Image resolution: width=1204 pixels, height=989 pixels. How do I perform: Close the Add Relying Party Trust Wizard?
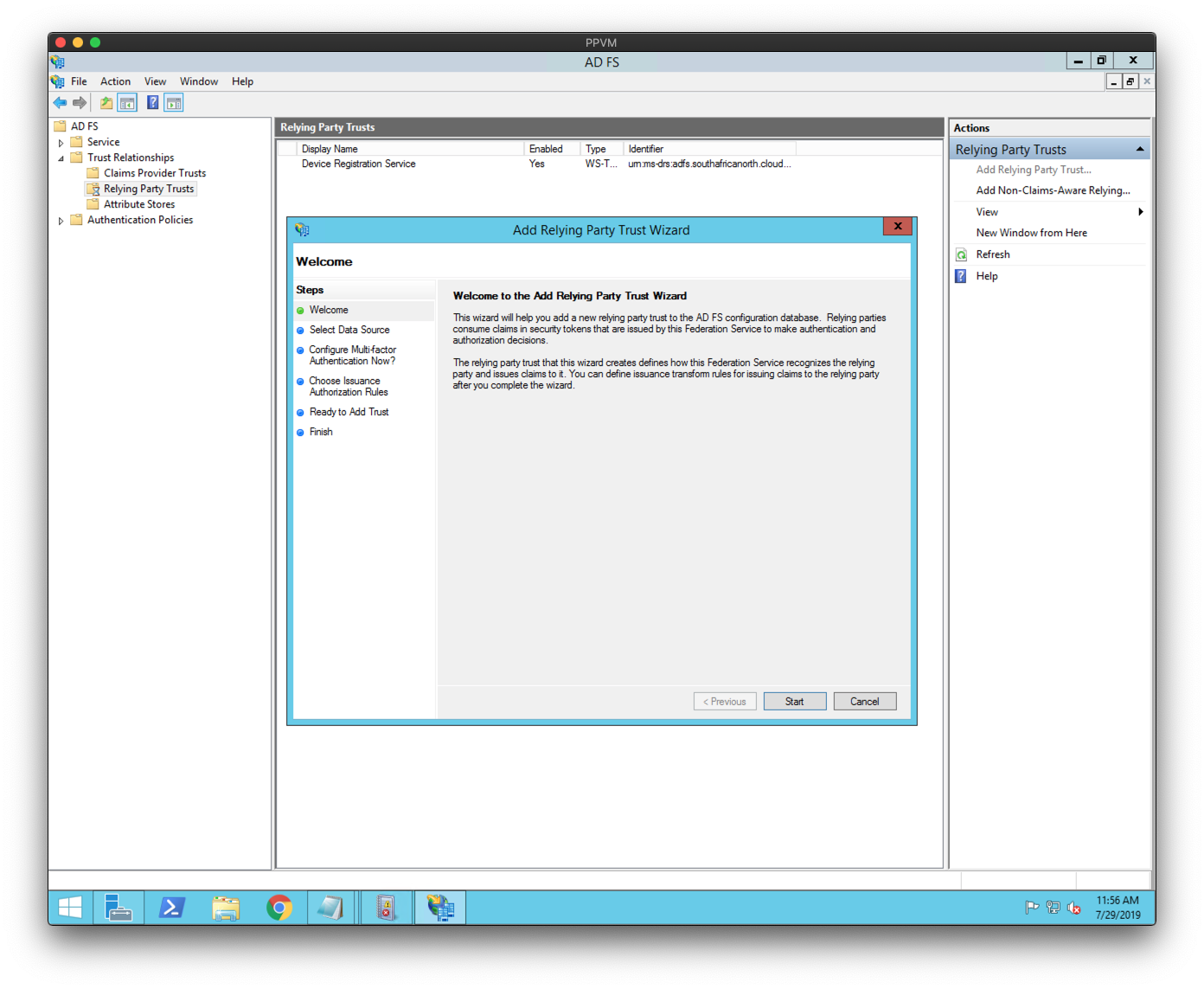point(898,226)
